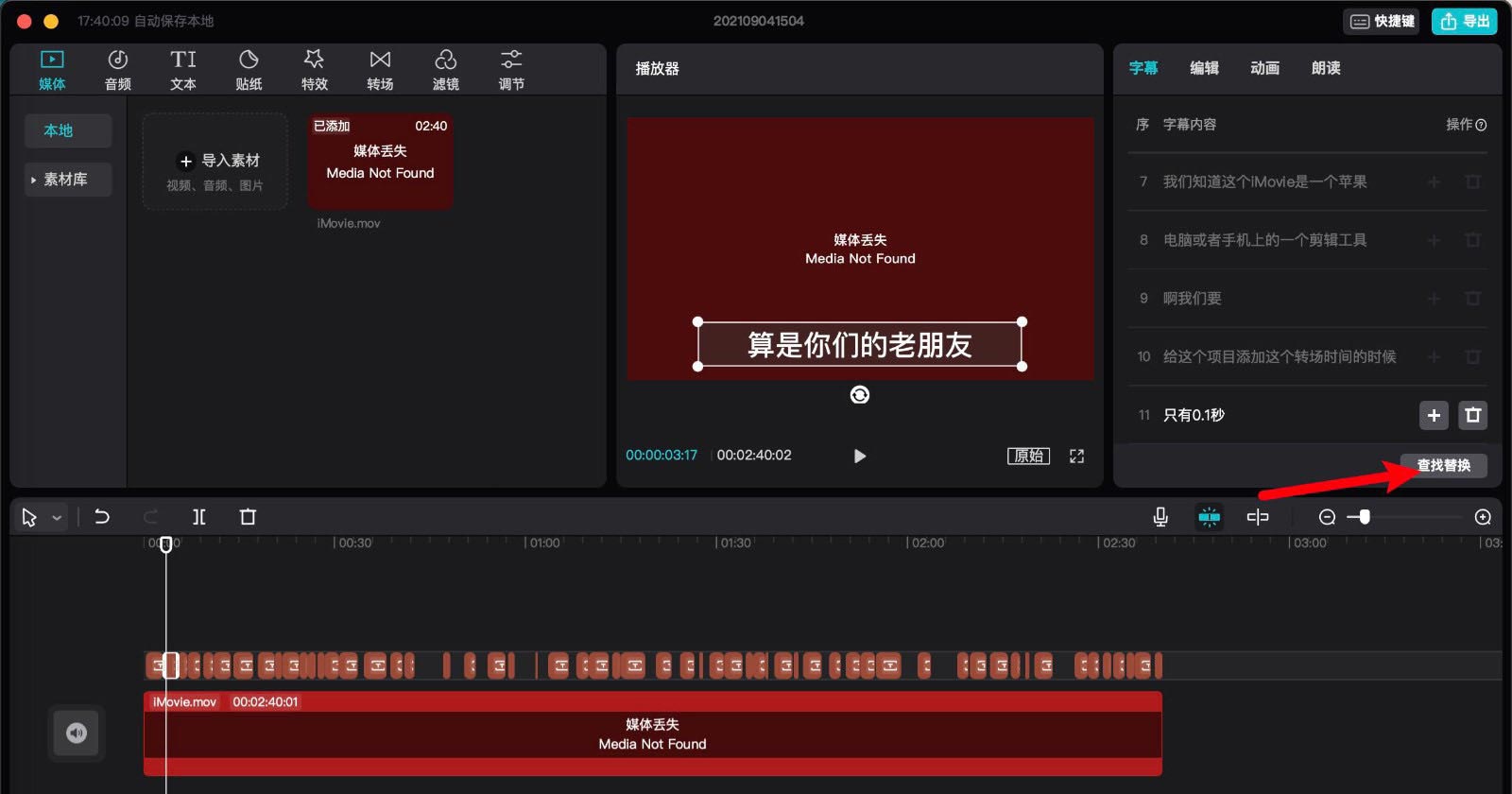Open the selection tool dropdown arrow
The width and height of the screenshot is (1512, 794).
(x=57, y=518)
